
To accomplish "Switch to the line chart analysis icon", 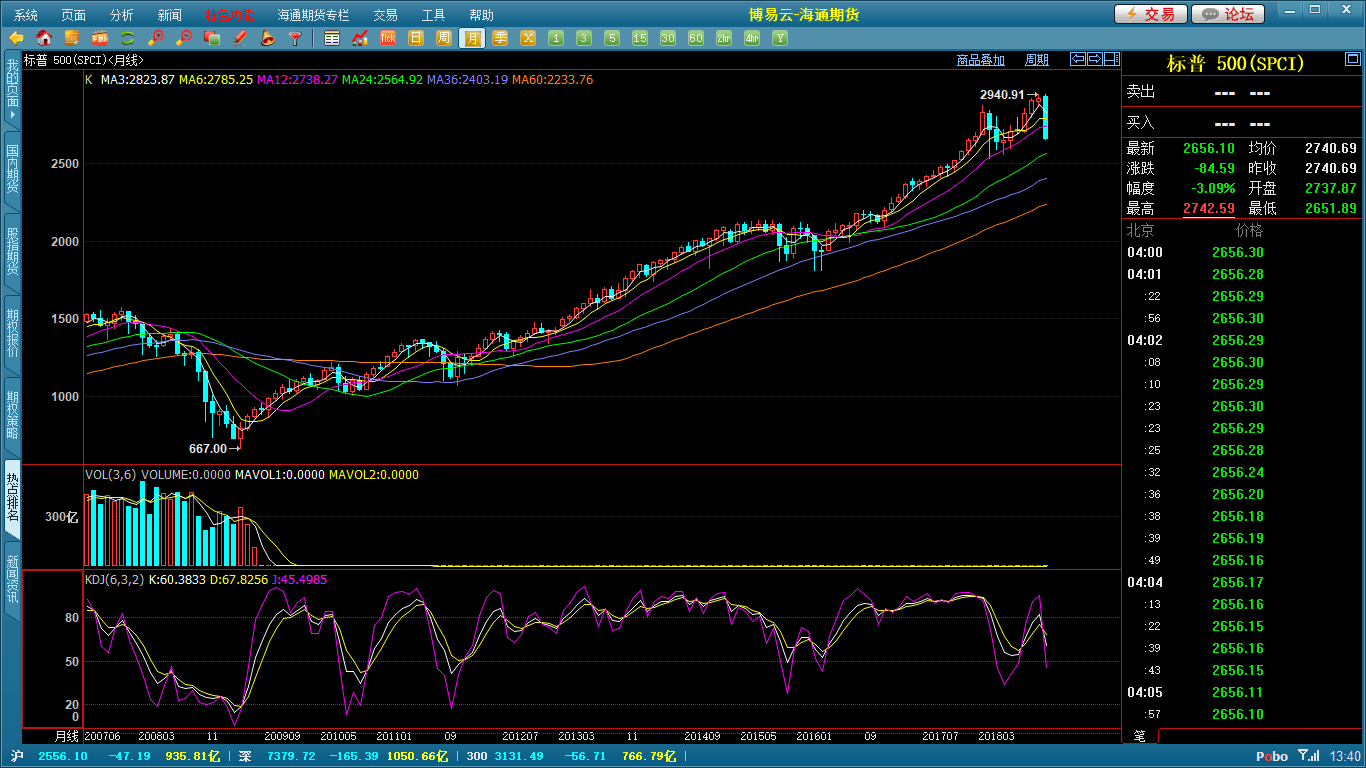I will click(360, 38).
